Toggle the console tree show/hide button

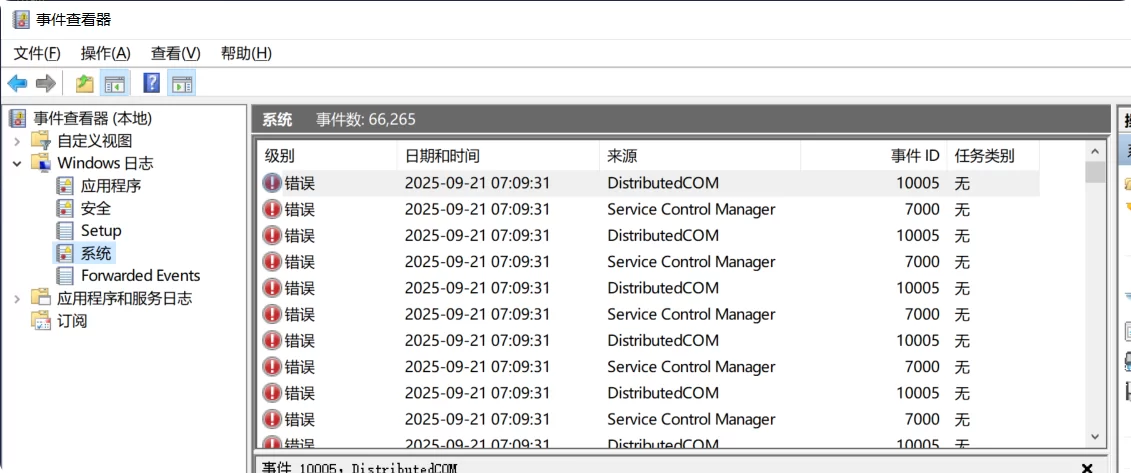point(115,83)
